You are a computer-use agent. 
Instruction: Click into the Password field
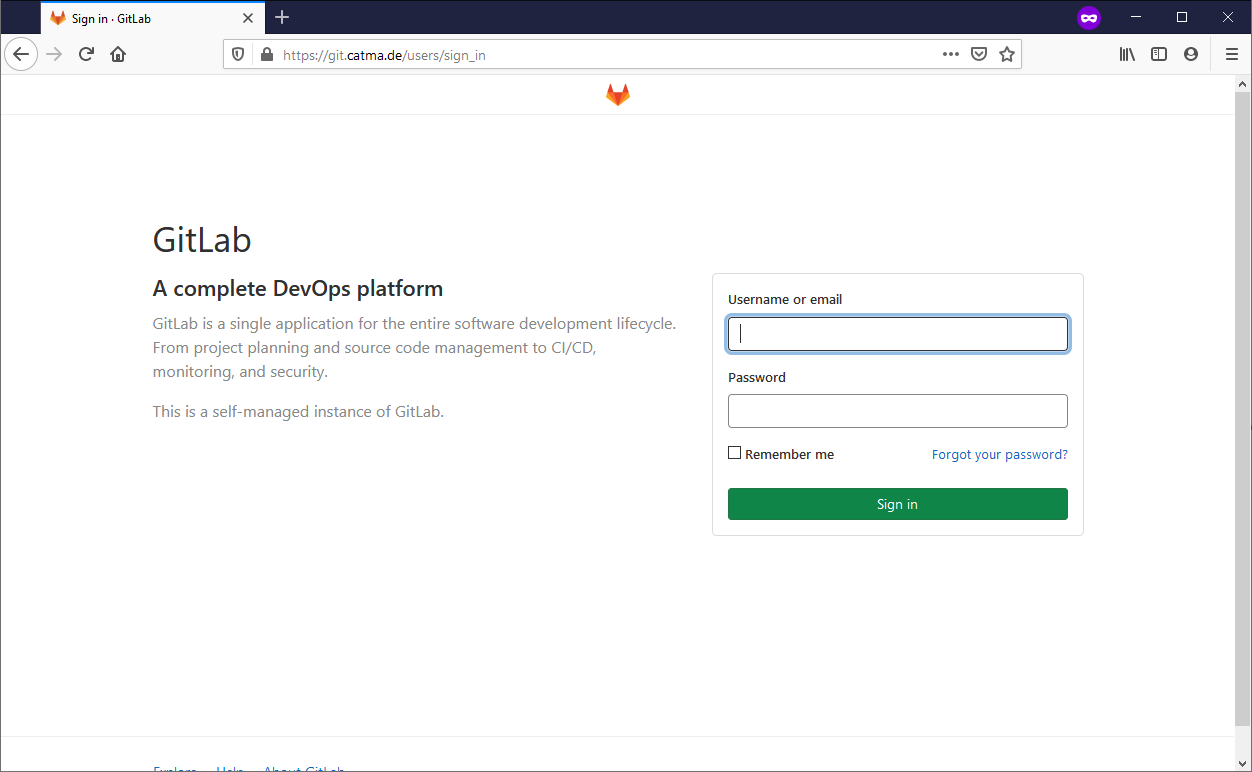[898, 411]
